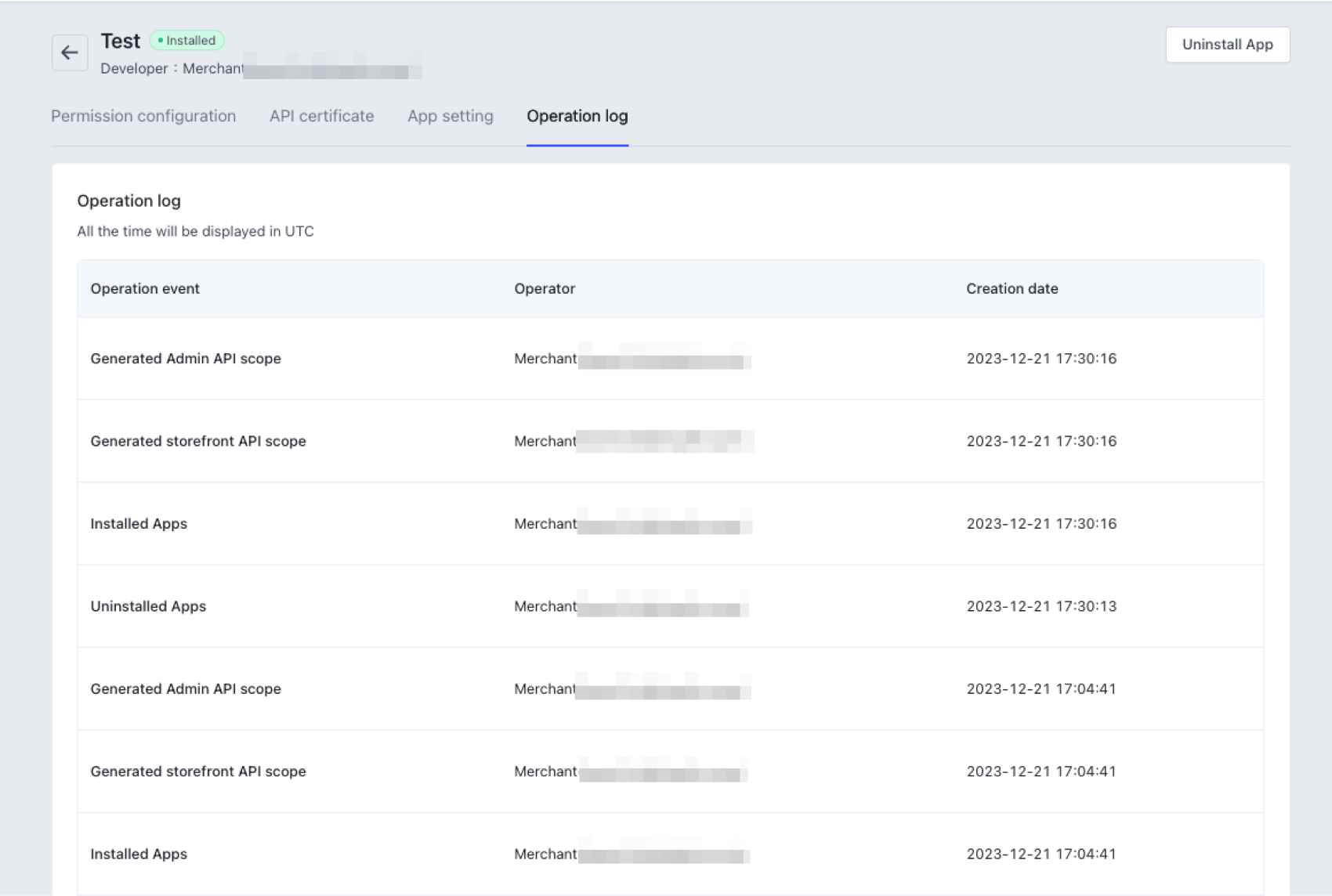The height and width of the screenshot is (896, 1332).
Task: Click the 2023-12-21 17:30:13 timestamp
Action: click(x=1041, y=606)
